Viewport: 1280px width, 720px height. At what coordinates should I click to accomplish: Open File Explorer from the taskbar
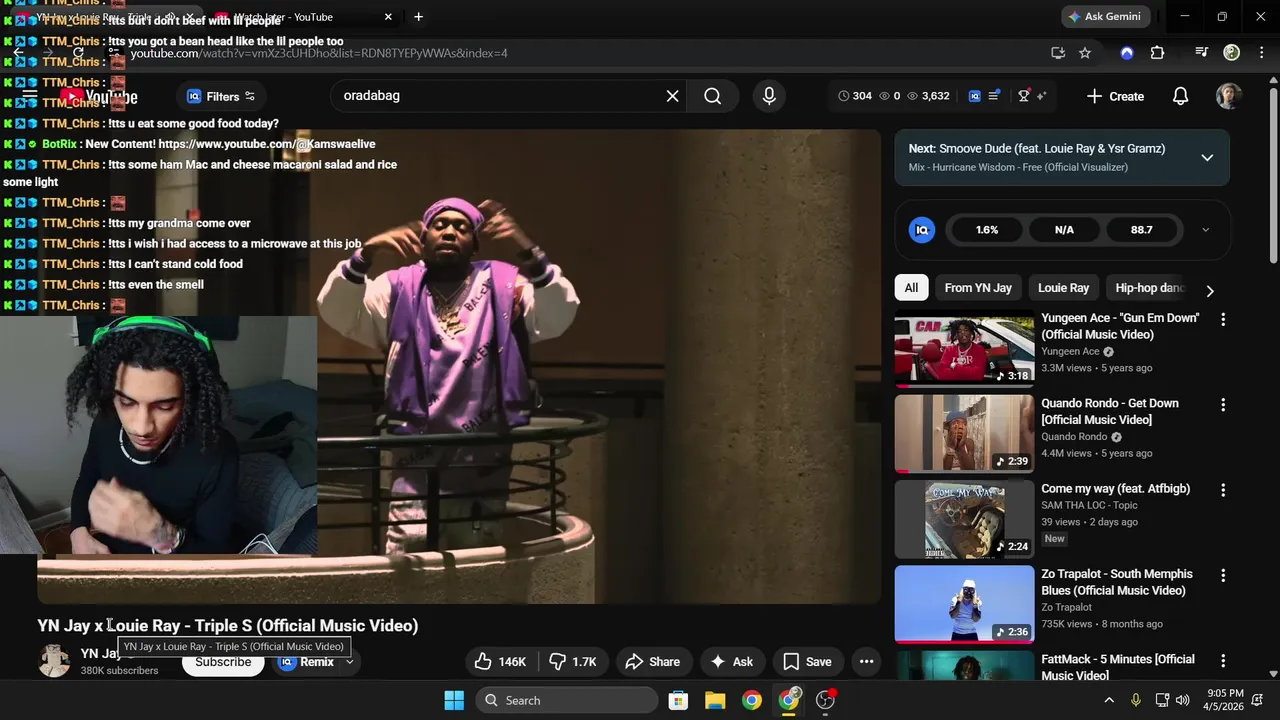point(715,700)
